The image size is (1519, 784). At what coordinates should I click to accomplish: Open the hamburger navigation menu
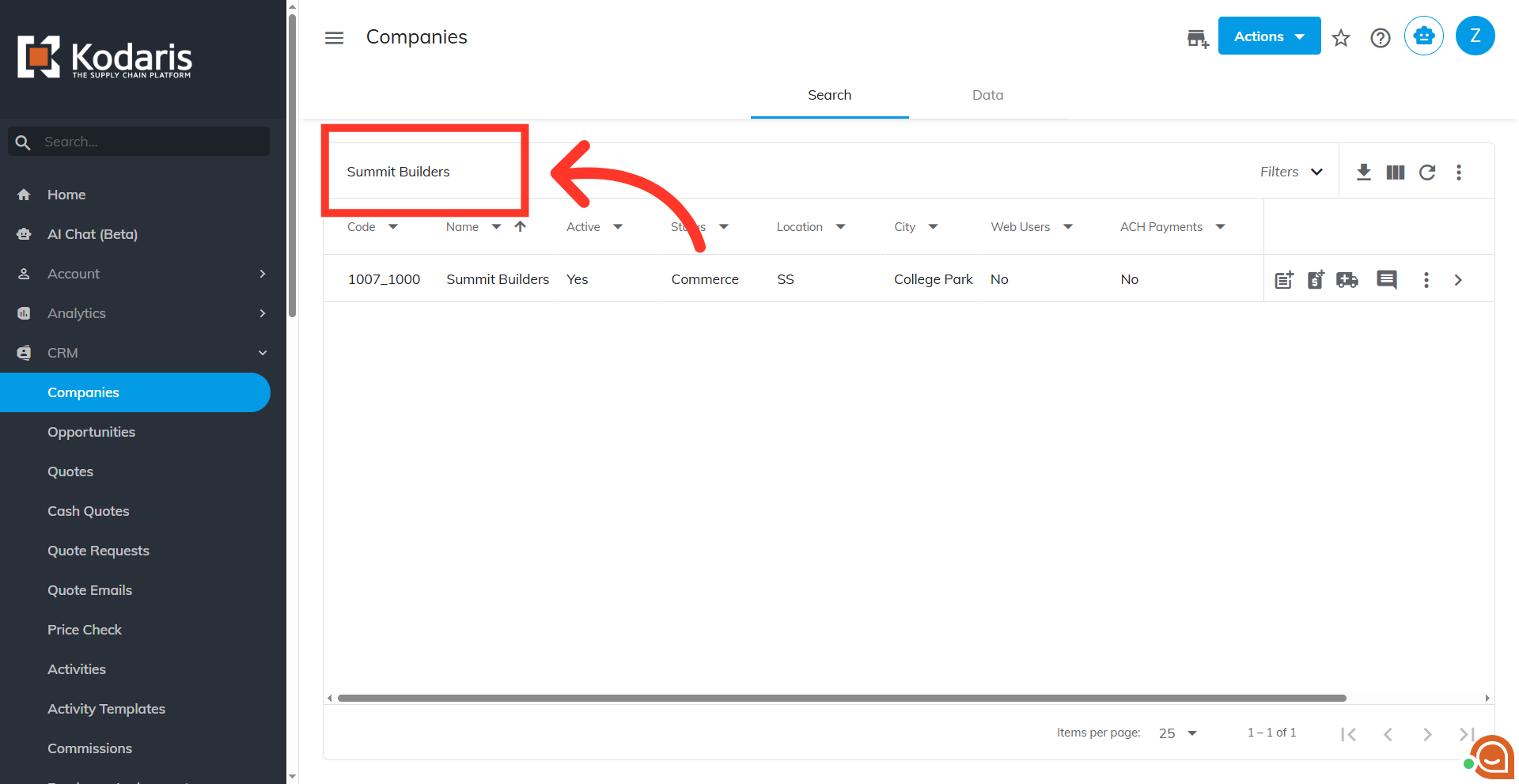click(x=334, y=37)
